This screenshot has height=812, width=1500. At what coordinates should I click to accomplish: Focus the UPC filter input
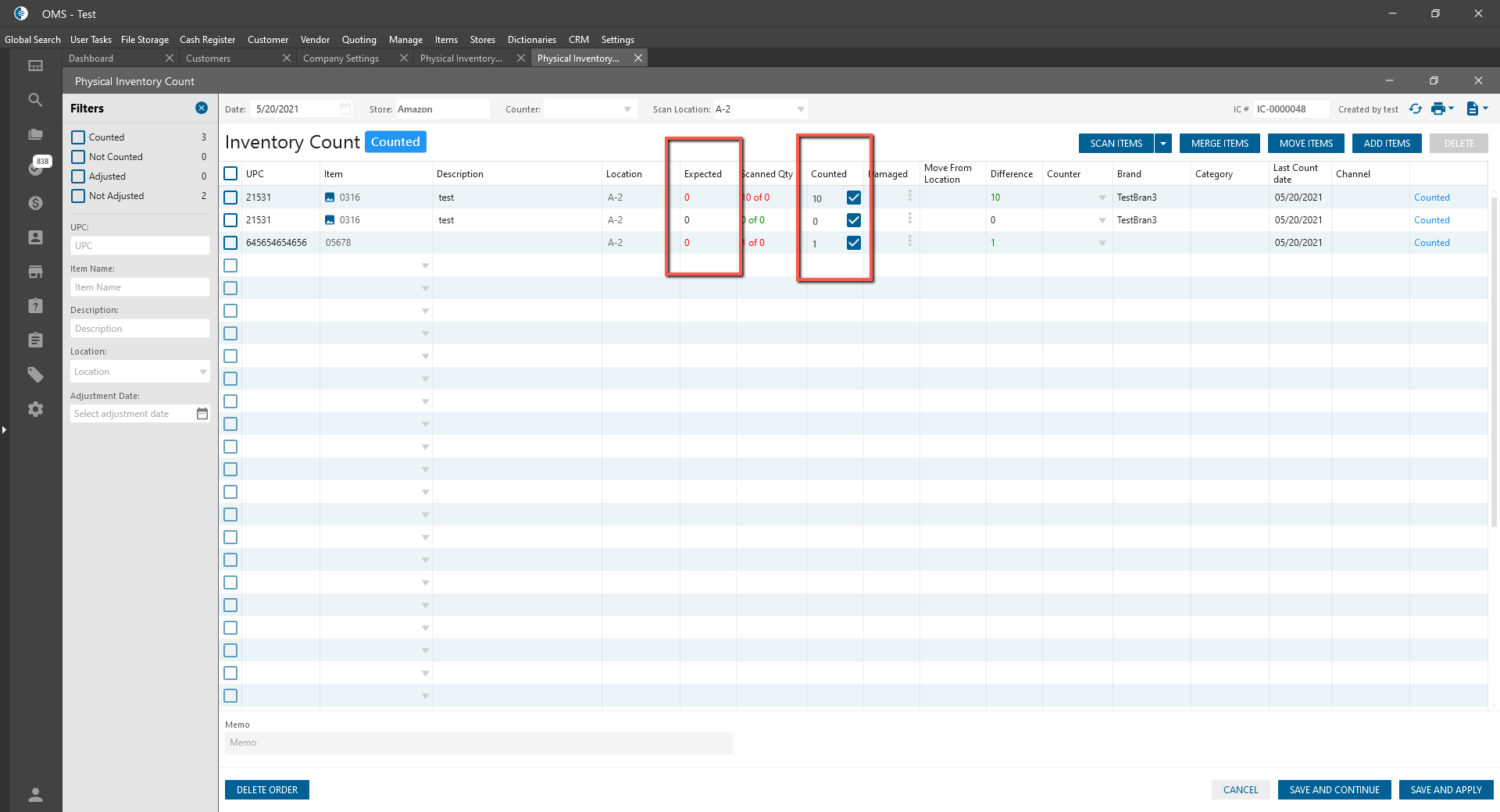click(x=140, y=246)
